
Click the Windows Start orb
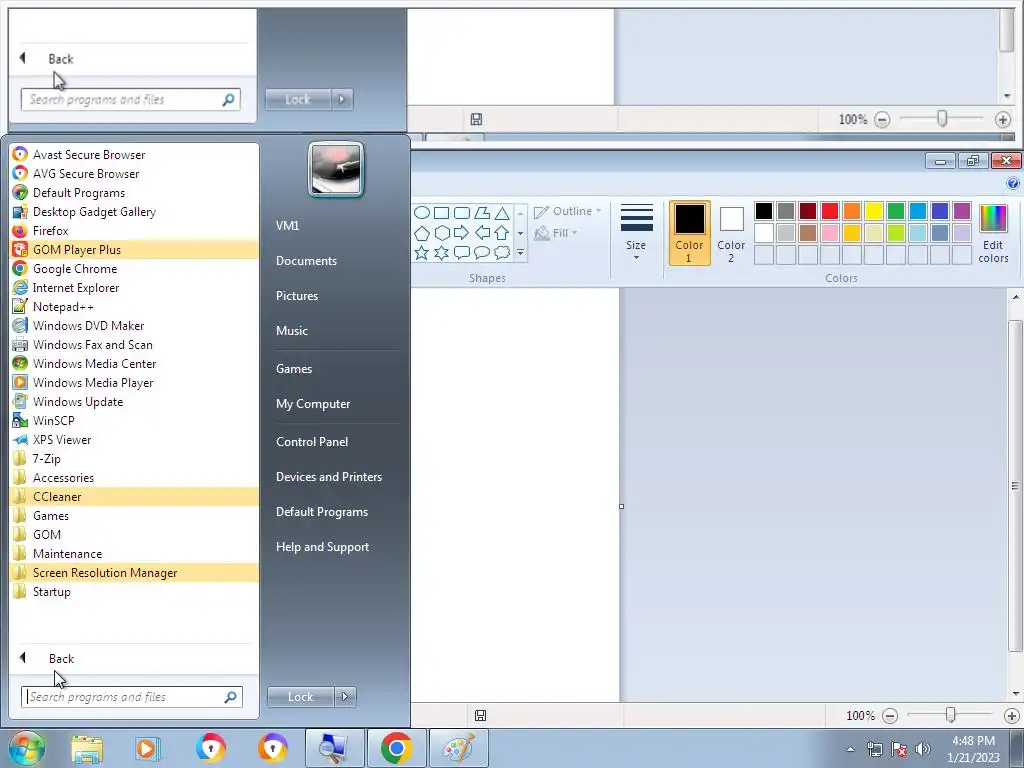26,748
